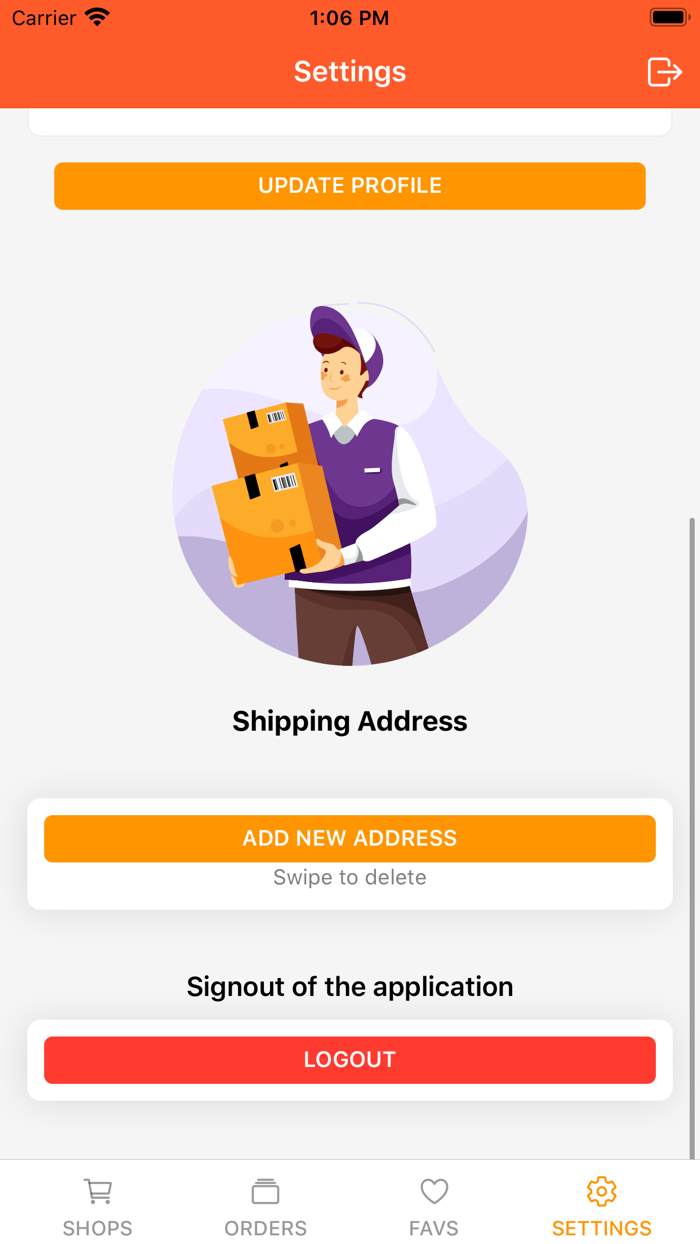Tap the sign-out icon in the header
Image resolution: width=700 pixels, height=1244 pixels.
[x=664, y=72]
